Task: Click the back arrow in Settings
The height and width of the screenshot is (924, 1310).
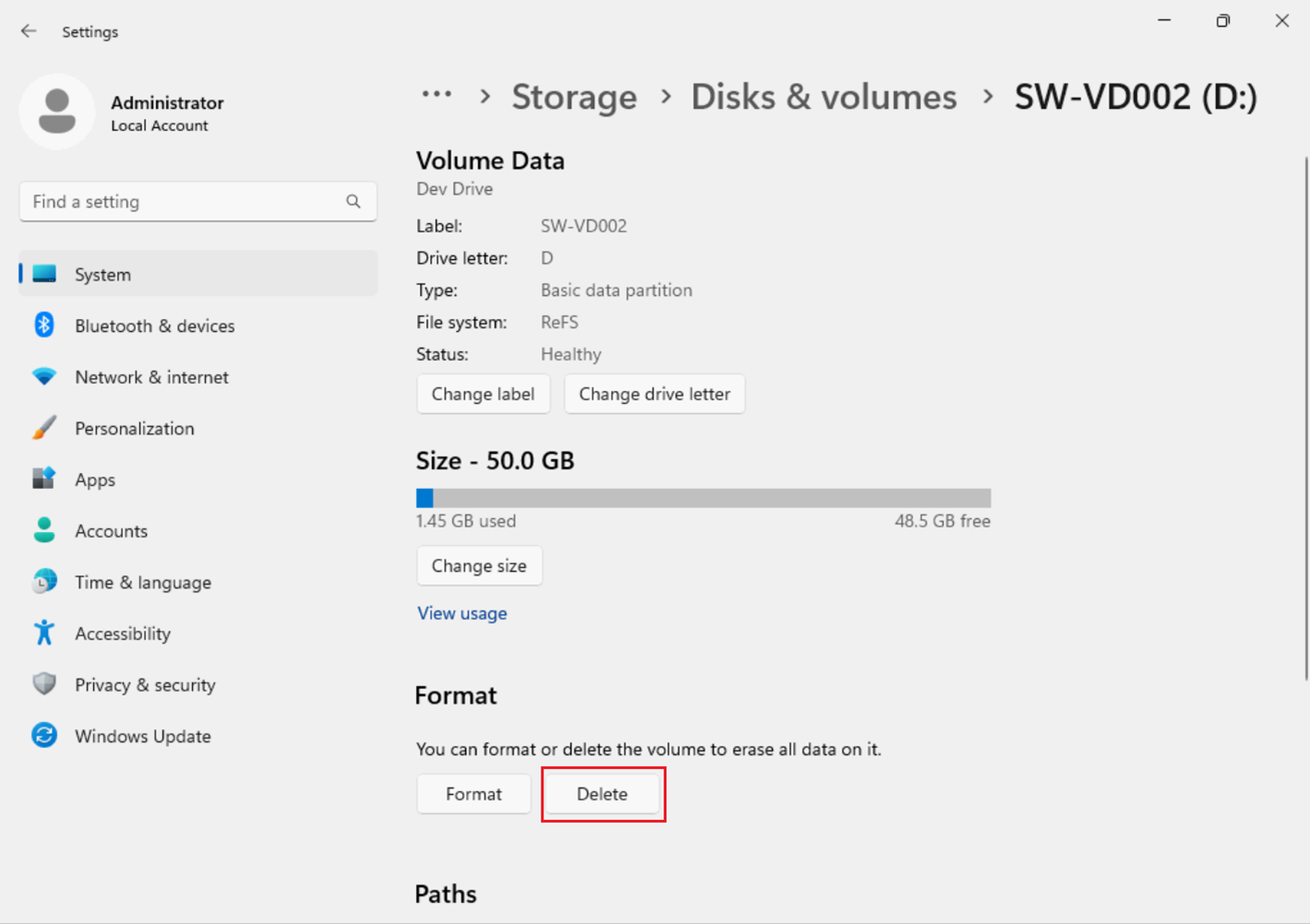Action: tap(29, 31)
